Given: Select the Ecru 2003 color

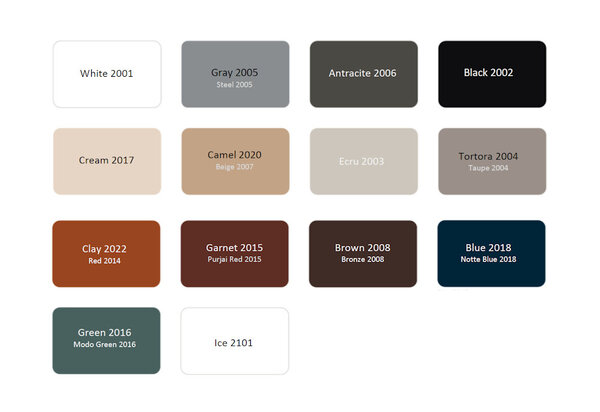Looking at the screenshot, I should (x=363, y=160).
